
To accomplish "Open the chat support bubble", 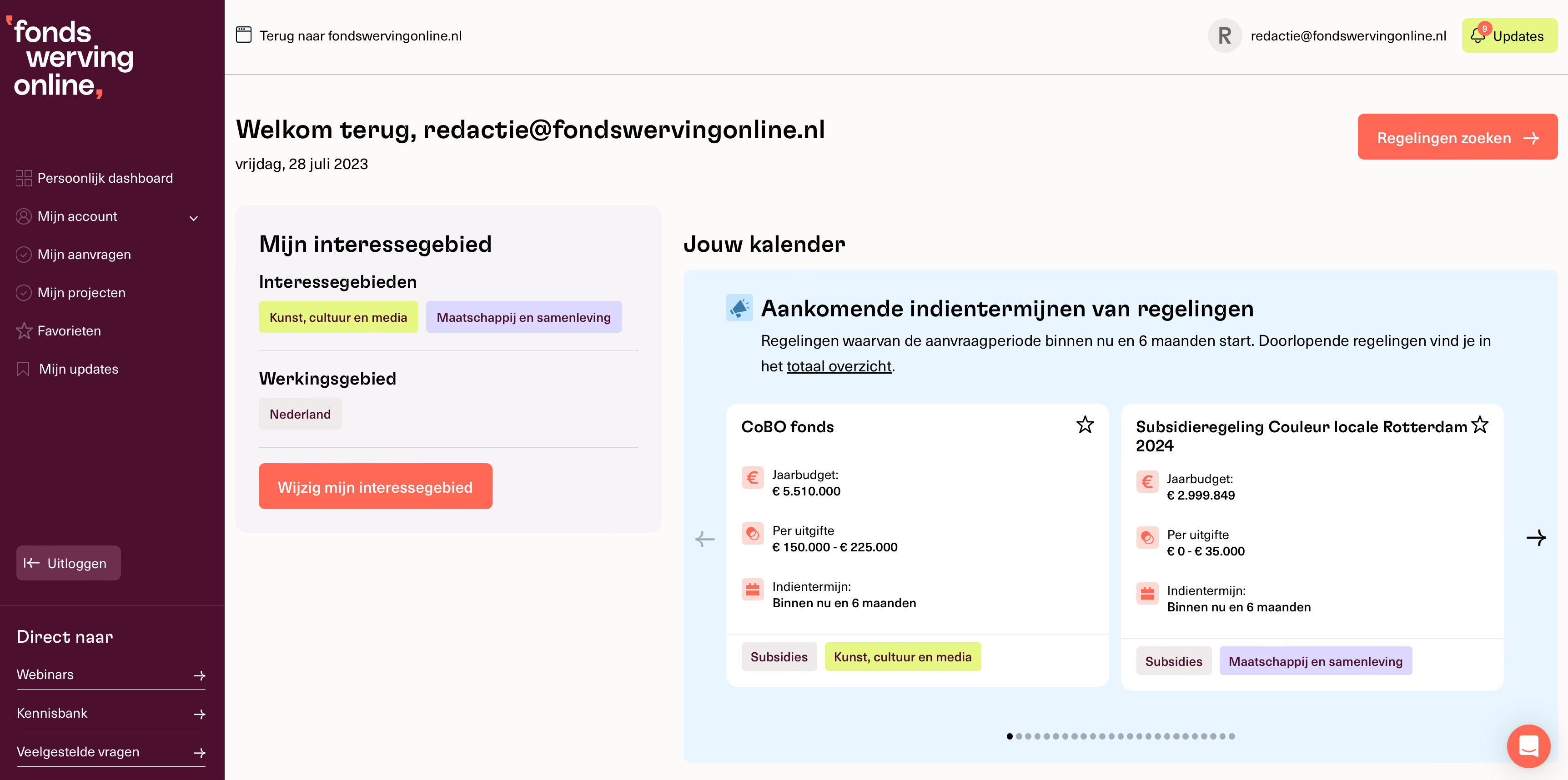I will pos(1528,746).
